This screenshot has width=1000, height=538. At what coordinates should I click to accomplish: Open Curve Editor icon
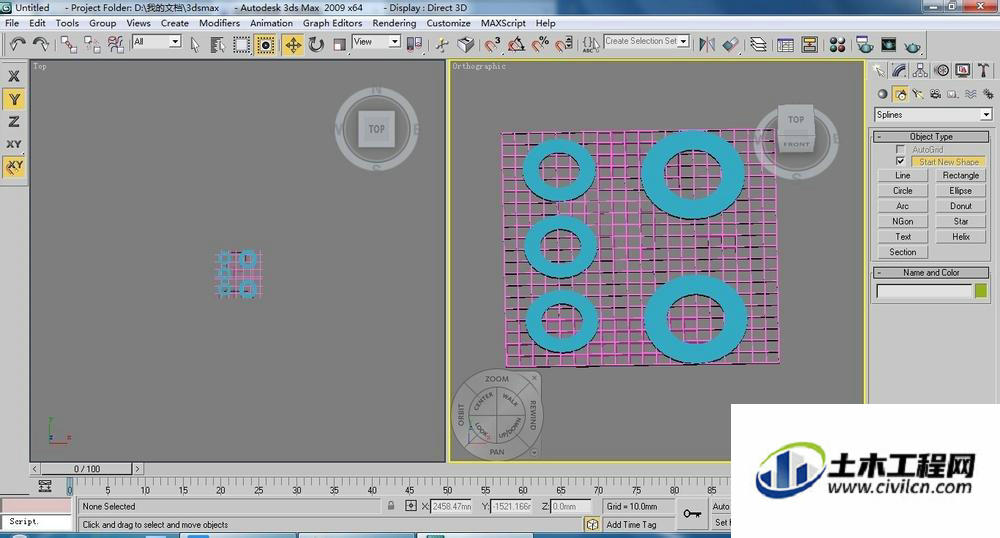pyautogui.click(x=786, y=44)
